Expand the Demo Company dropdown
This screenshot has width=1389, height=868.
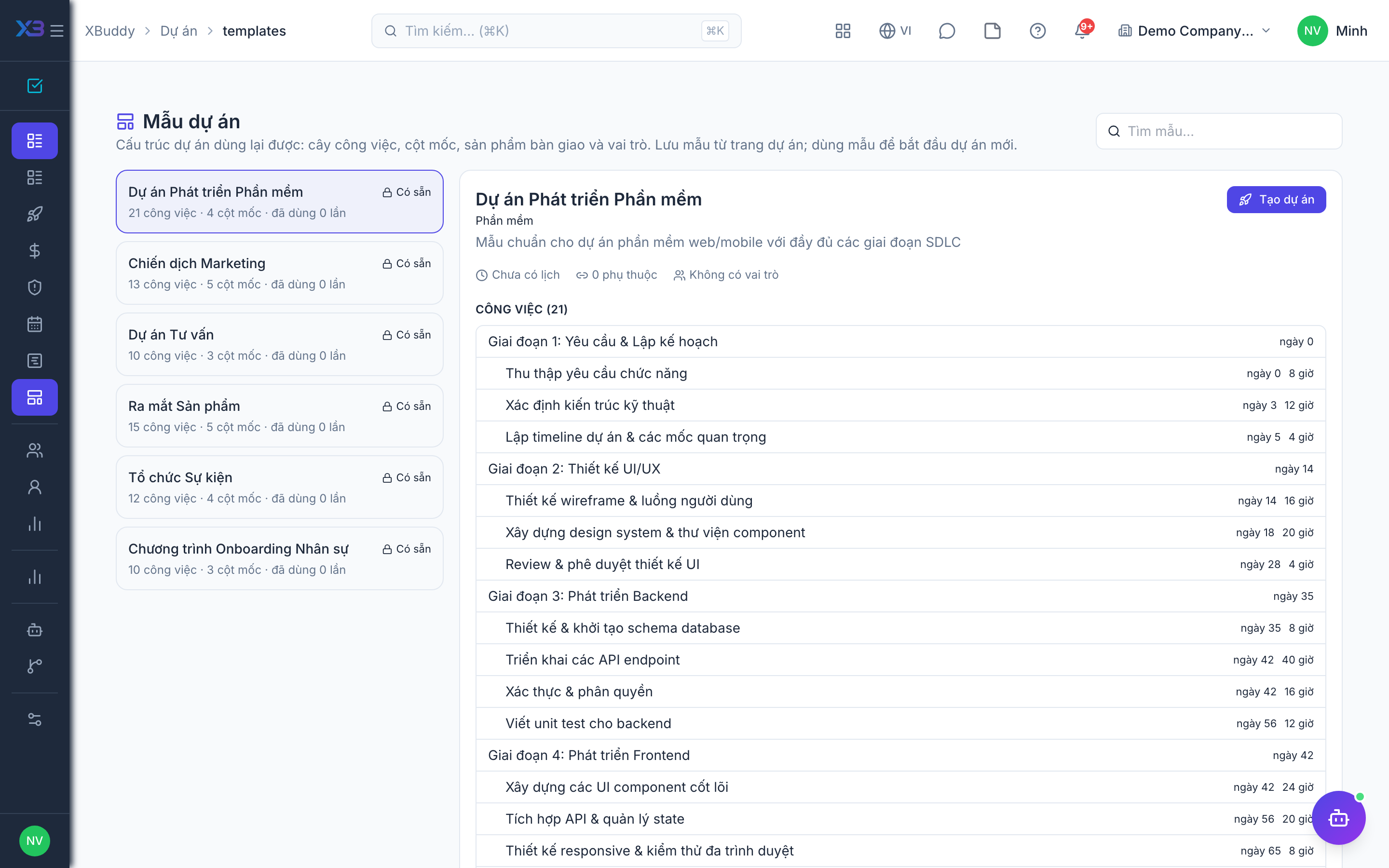click(x=1195, y=31)
